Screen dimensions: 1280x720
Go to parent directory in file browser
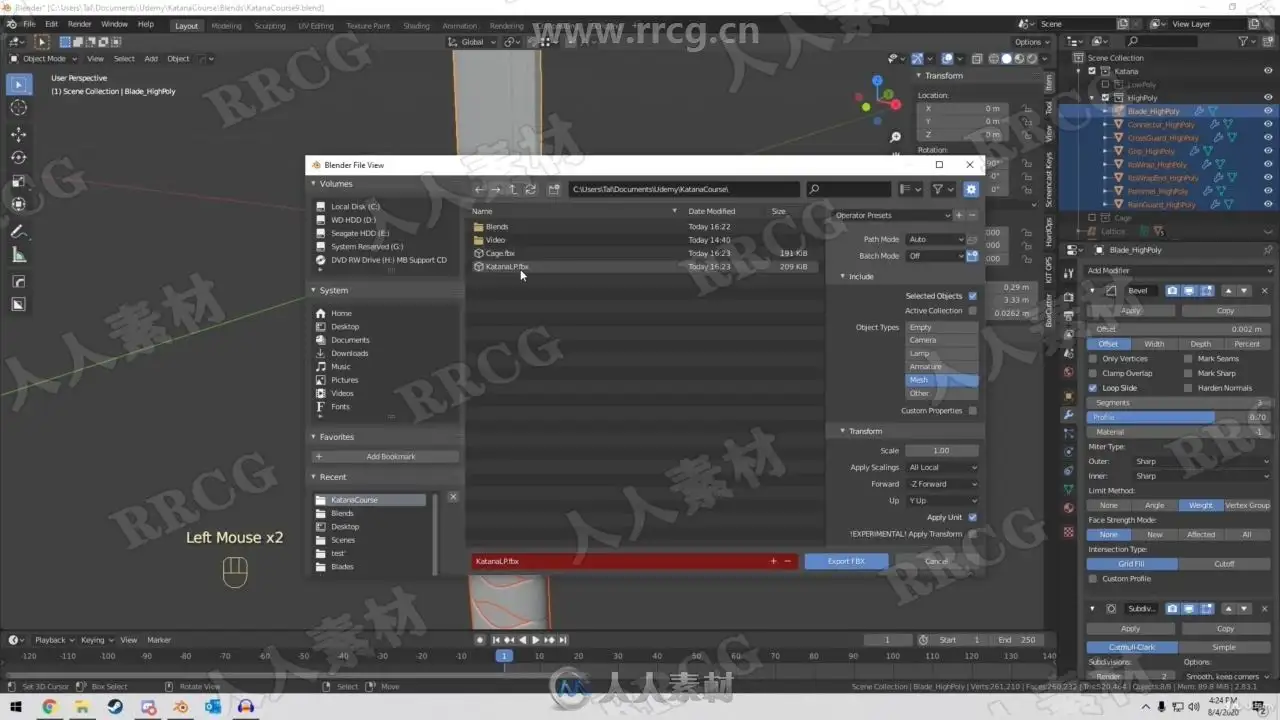pos(513,189)
